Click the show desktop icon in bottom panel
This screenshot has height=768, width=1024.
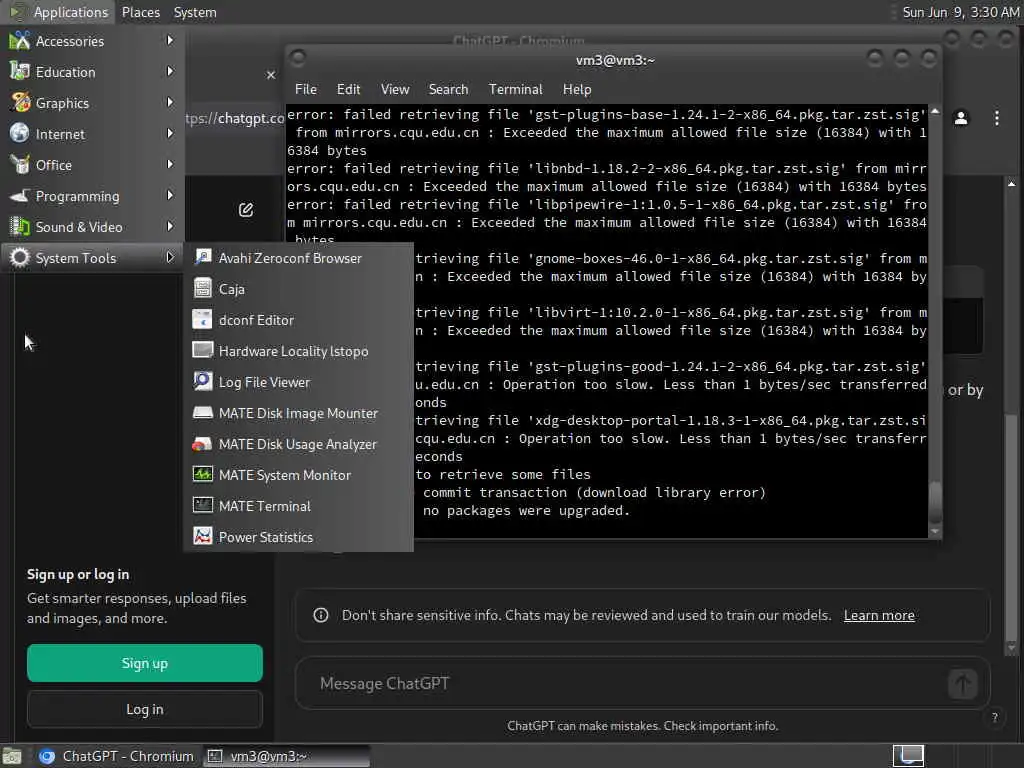tap(12, 757)
